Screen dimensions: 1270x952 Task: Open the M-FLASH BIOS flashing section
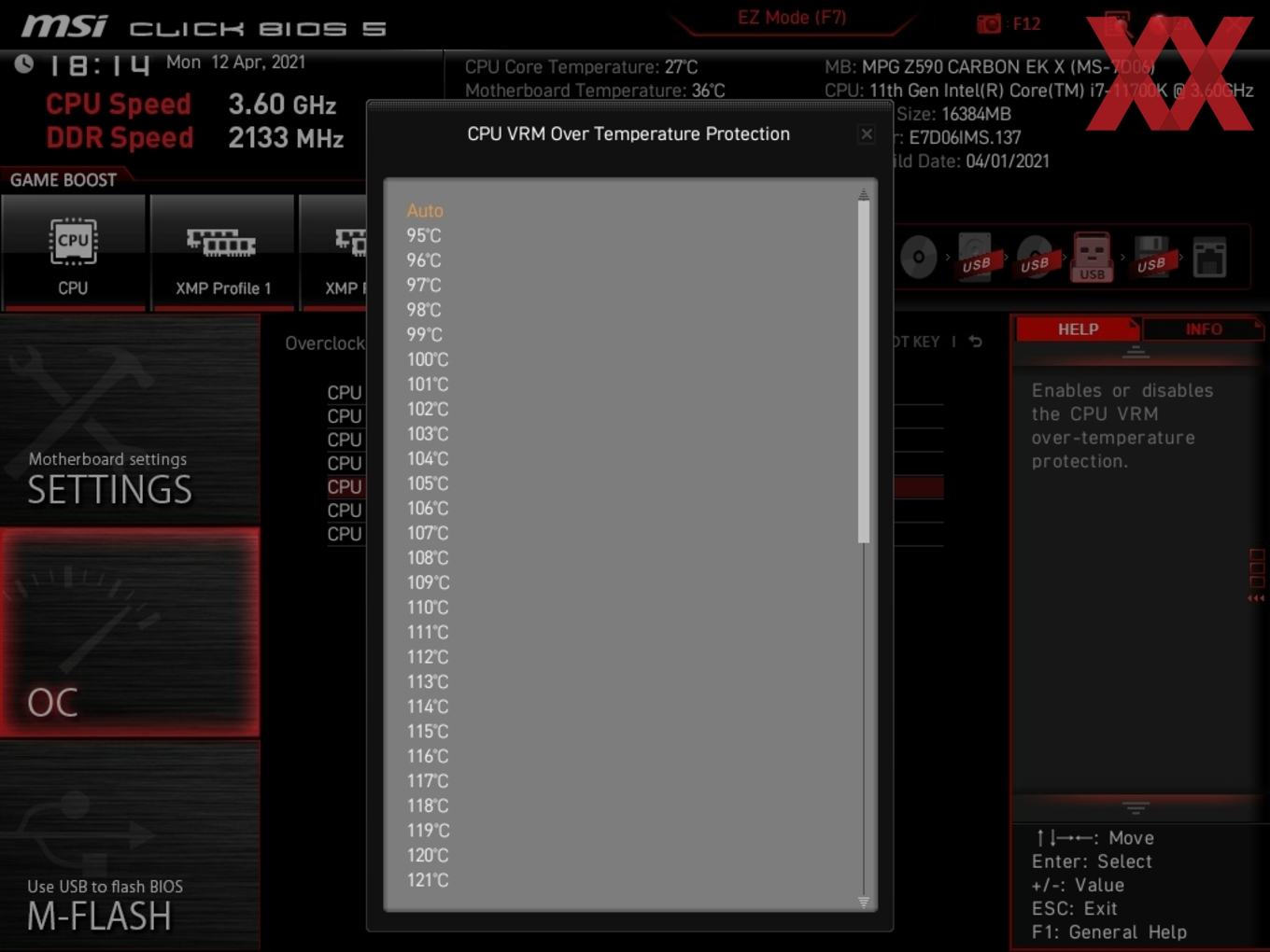click(x=130, y=846)
